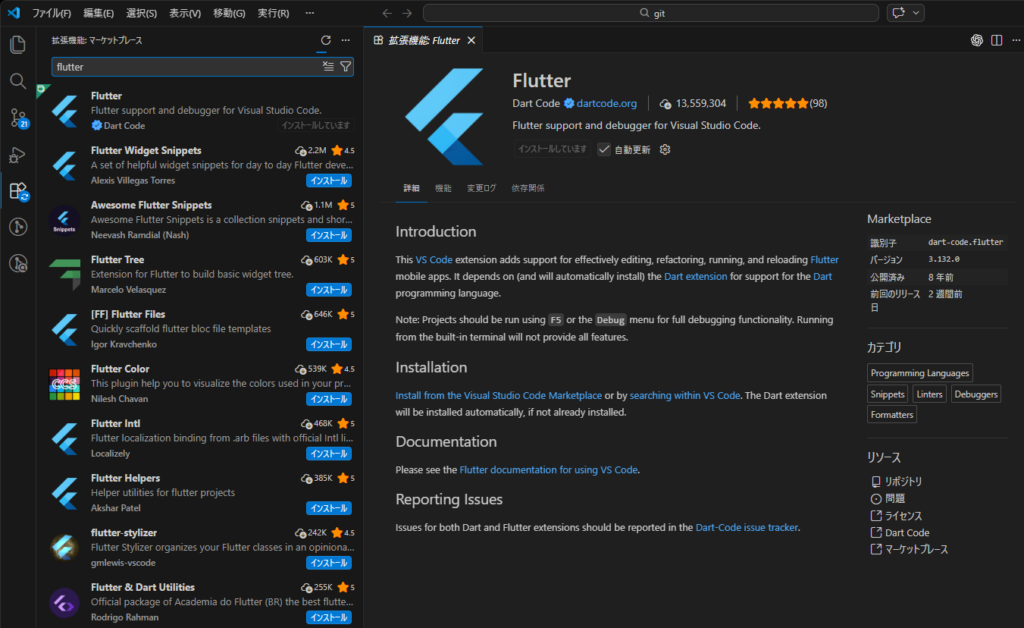
Task: Open Source Control view in activity bar
Action: point(17,118)
